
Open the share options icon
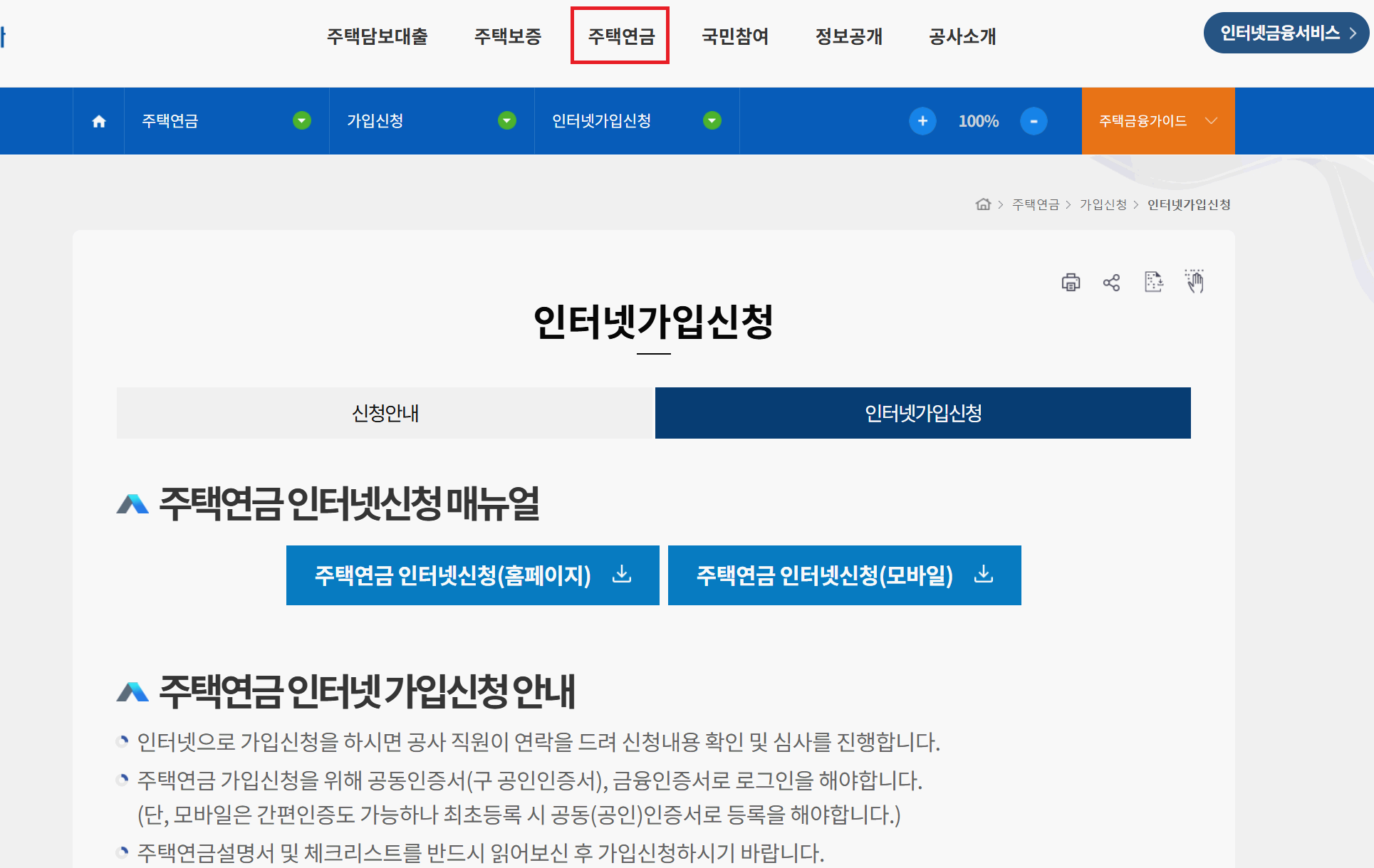tap(1112, 282)
